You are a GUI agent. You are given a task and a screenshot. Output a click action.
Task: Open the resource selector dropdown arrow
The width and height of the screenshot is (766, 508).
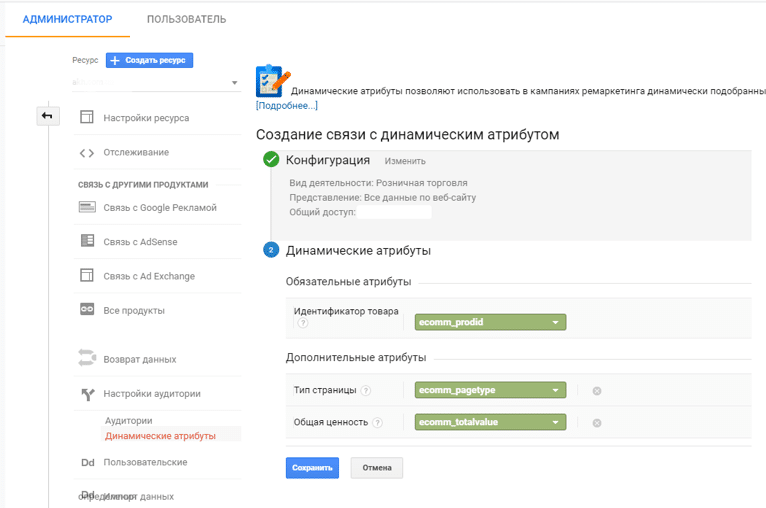(234, 83)
